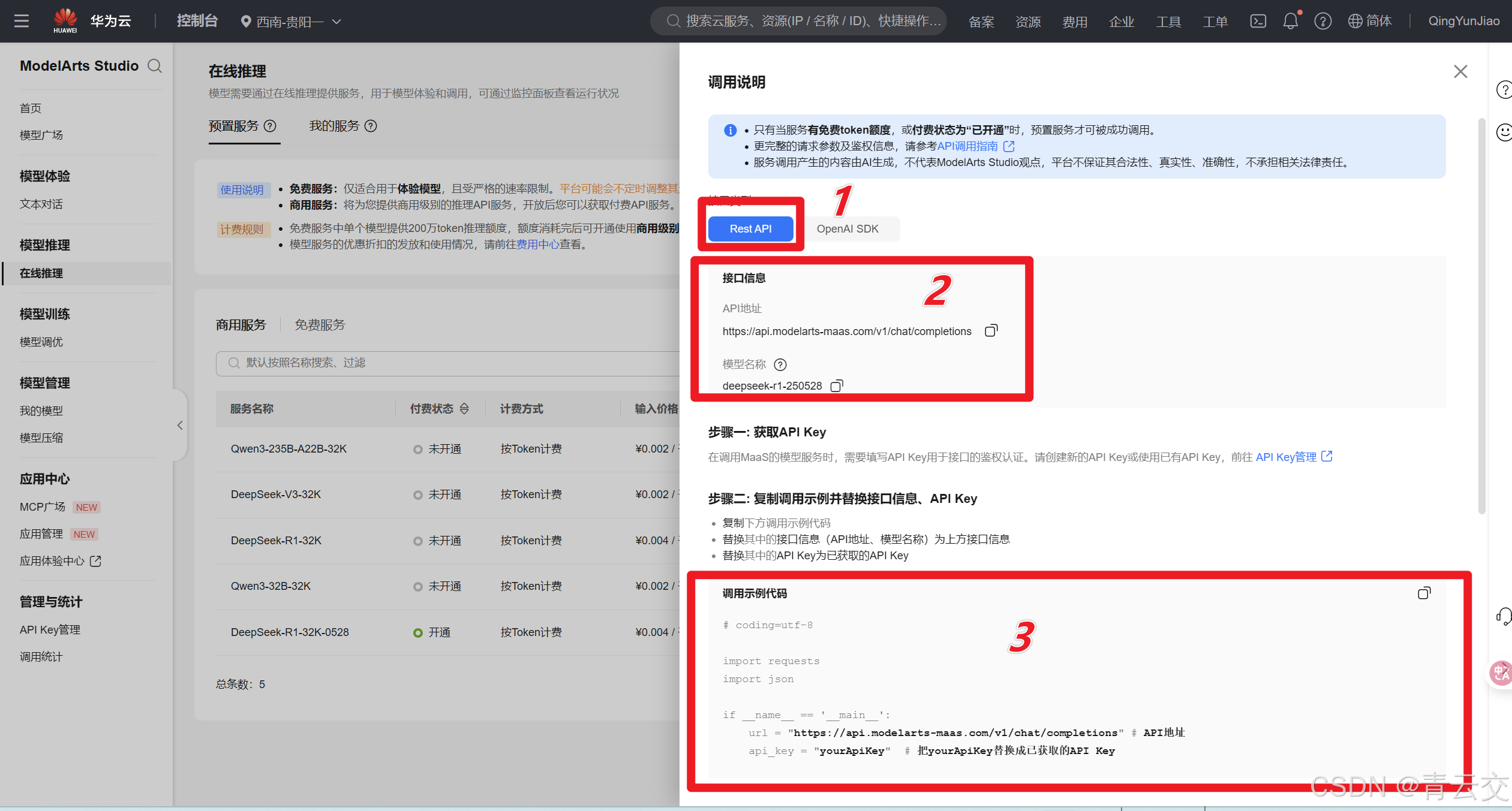Screen dimensions: 1512x811
Task: Open the feedback smiley icon on the right edge
Action: (x=1504, y=132)
